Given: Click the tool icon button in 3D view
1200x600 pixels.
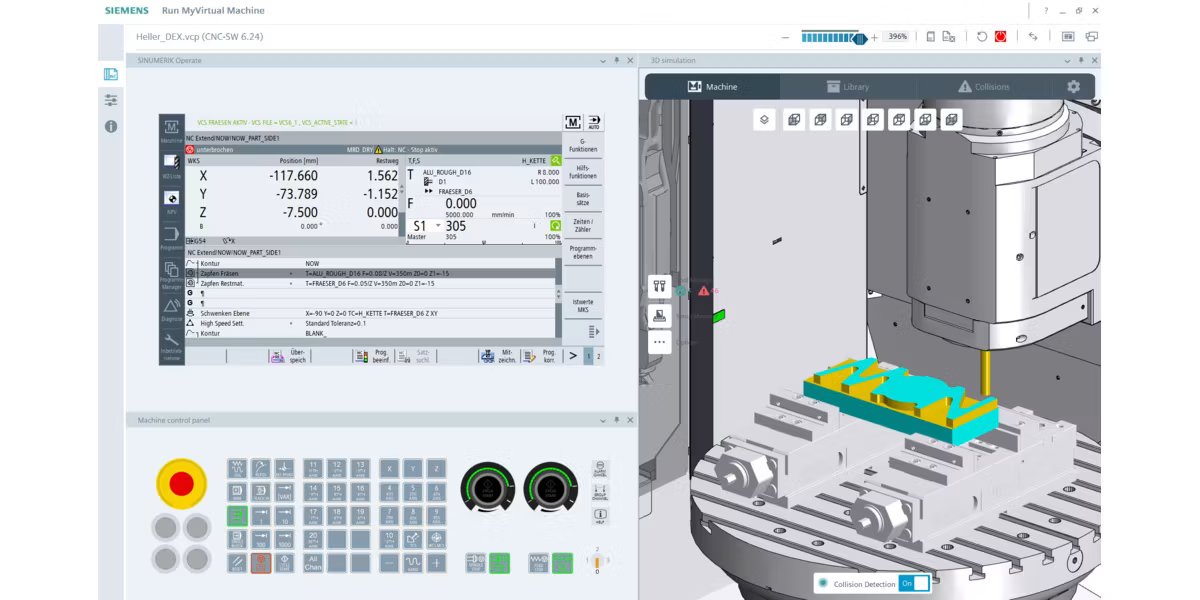Looking at the screenshot, I should click(659, 286).
